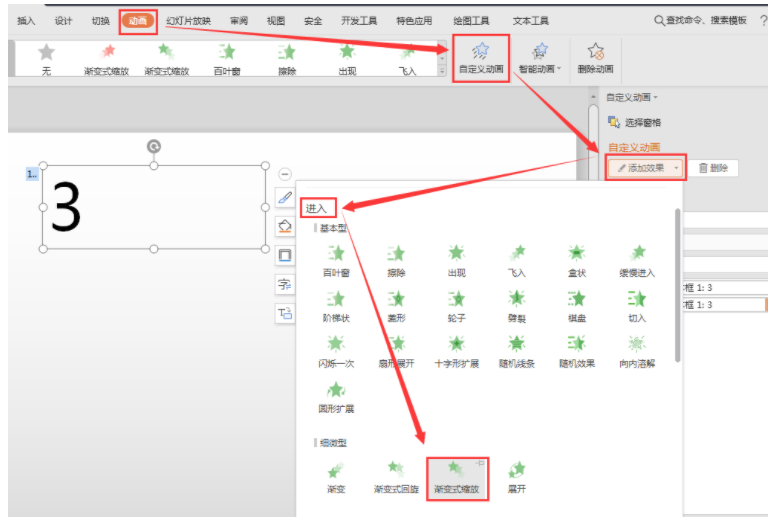Screen dimensions: 772x523
Task: Pick 劈裂 entrance effect
Action: point(516,306)
